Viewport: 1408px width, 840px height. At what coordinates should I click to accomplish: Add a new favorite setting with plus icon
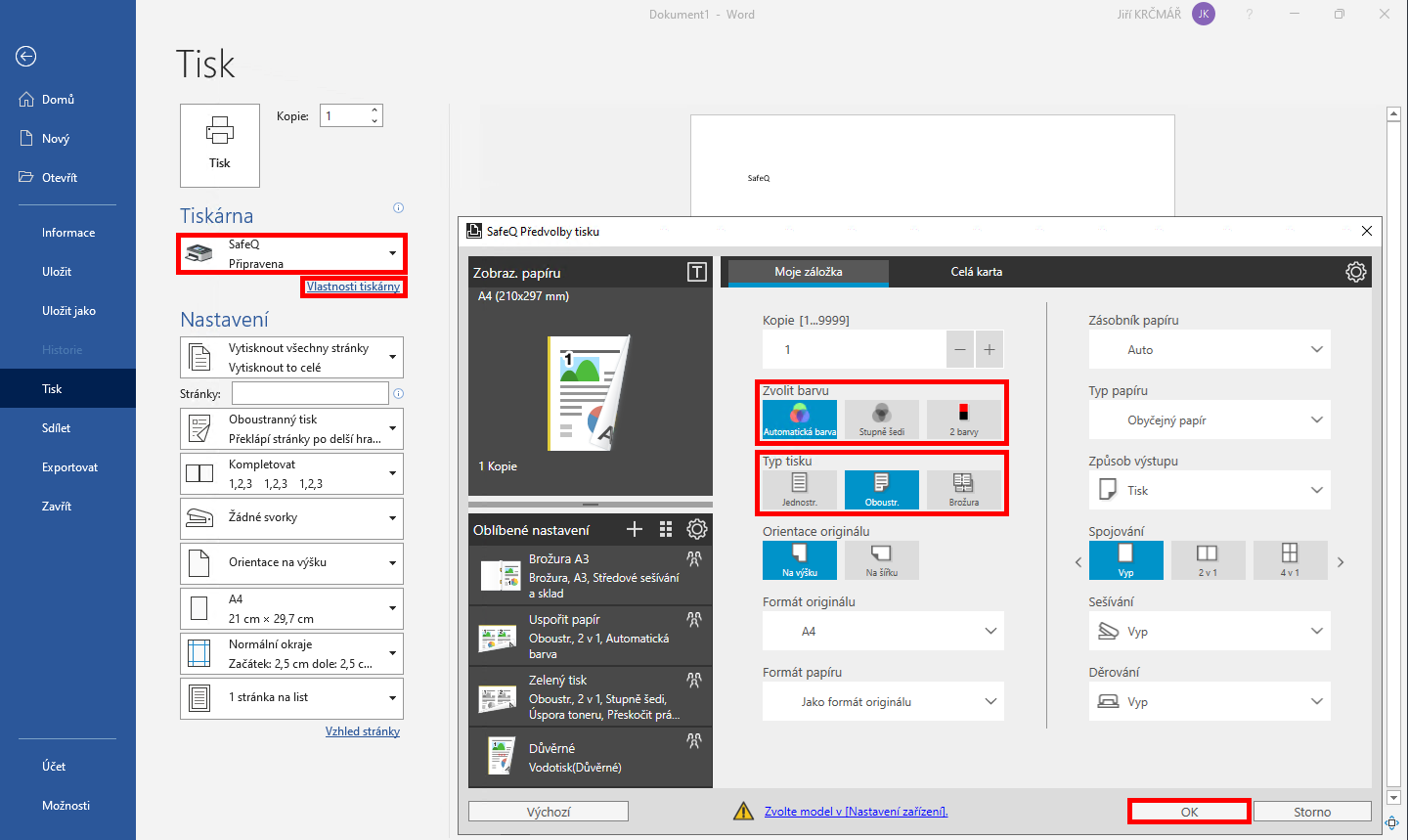coord(635,529)
